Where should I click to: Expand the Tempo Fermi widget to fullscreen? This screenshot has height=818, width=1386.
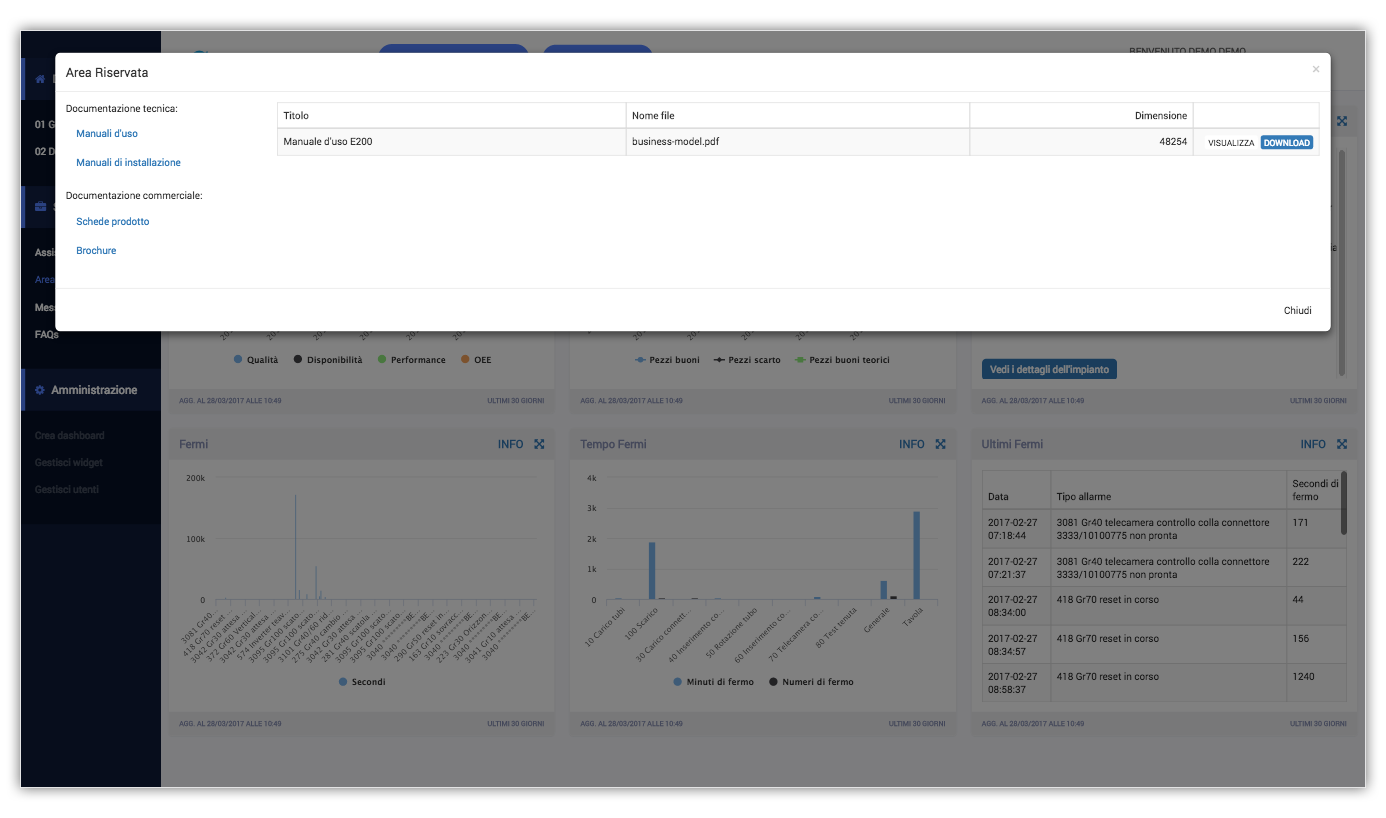(940, 444)
